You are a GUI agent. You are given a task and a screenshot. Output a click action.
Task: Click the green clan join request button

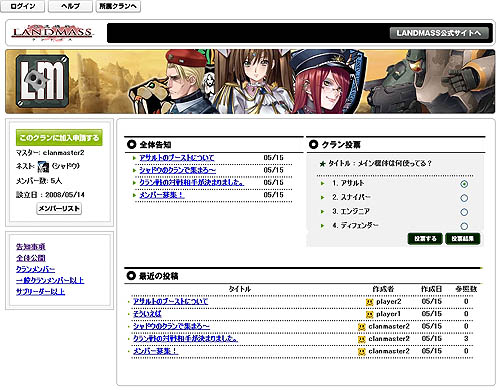[59, 138]
